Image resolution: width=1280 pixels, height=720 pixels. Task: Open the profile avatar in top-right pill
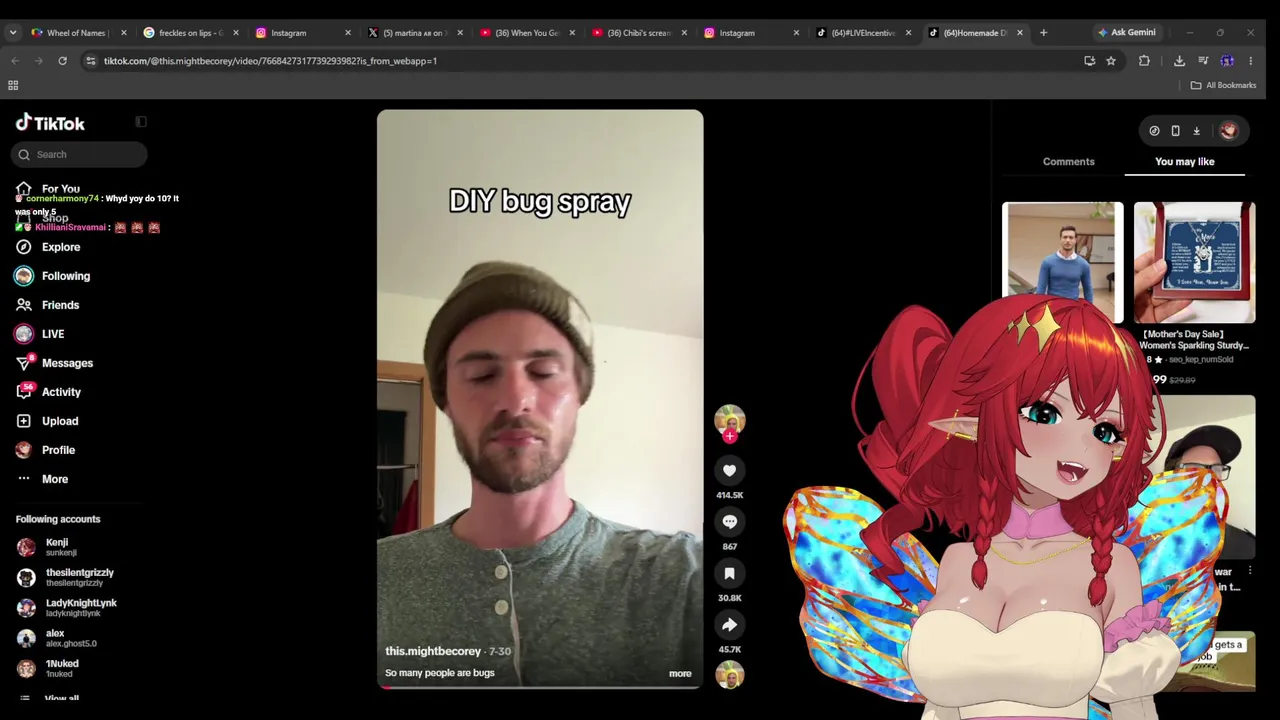tap(1228, 131)
